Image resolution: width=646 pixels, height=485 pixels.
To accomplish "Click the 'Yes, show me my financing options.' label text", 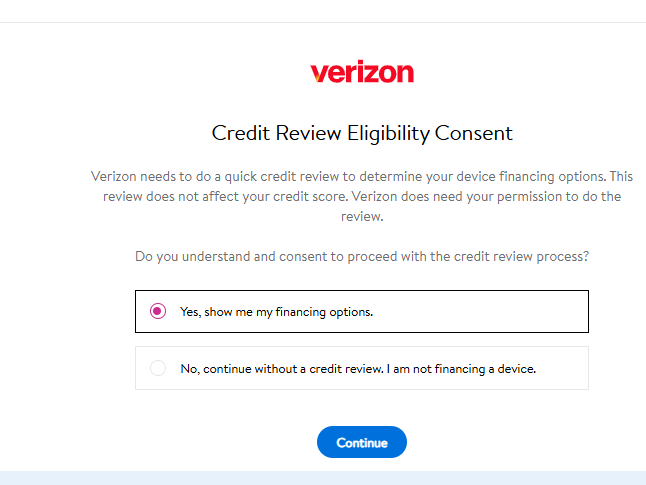I will [276, 311].
